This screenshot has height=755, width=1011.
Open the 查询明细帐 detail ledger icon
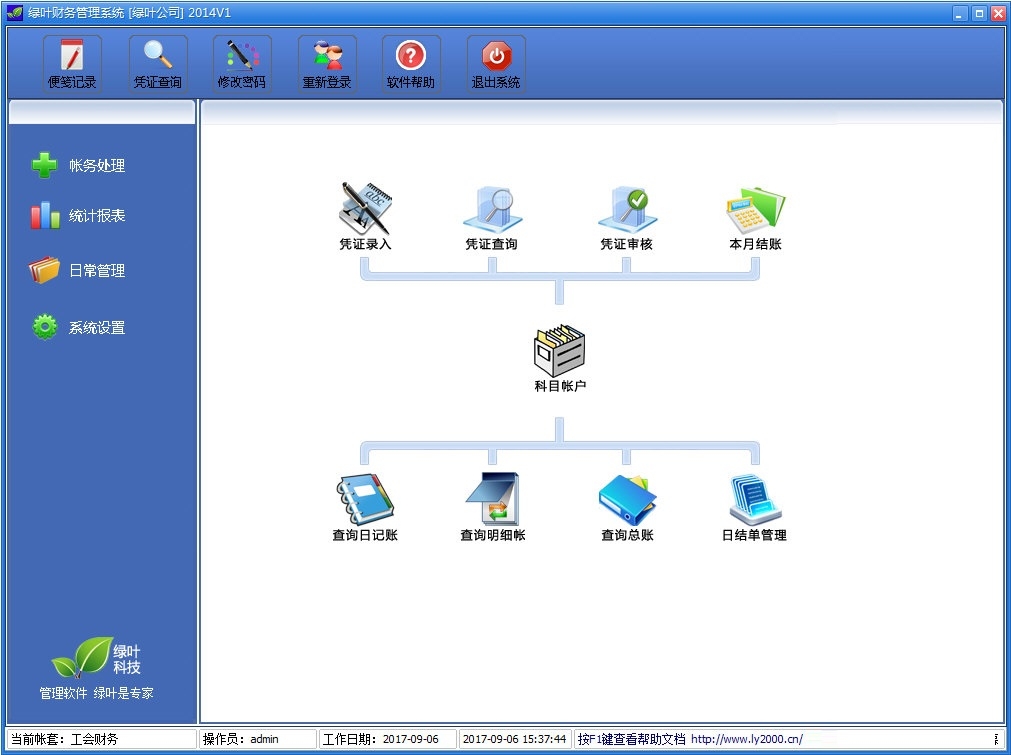point(493,499)
